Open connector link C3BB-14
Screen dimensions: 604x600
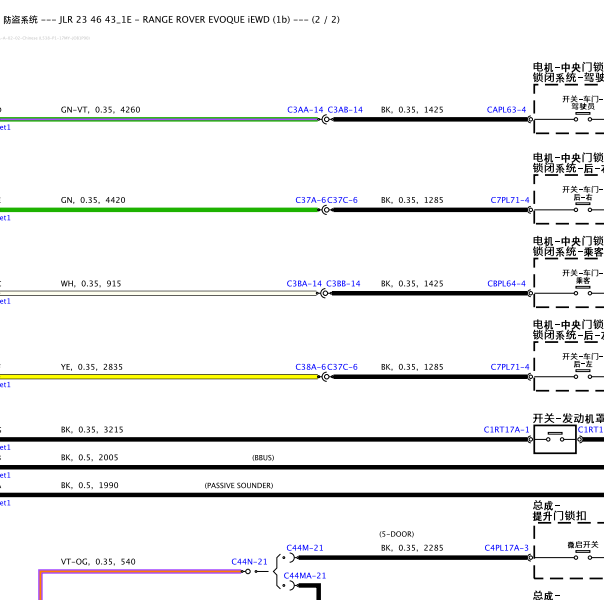343,284
